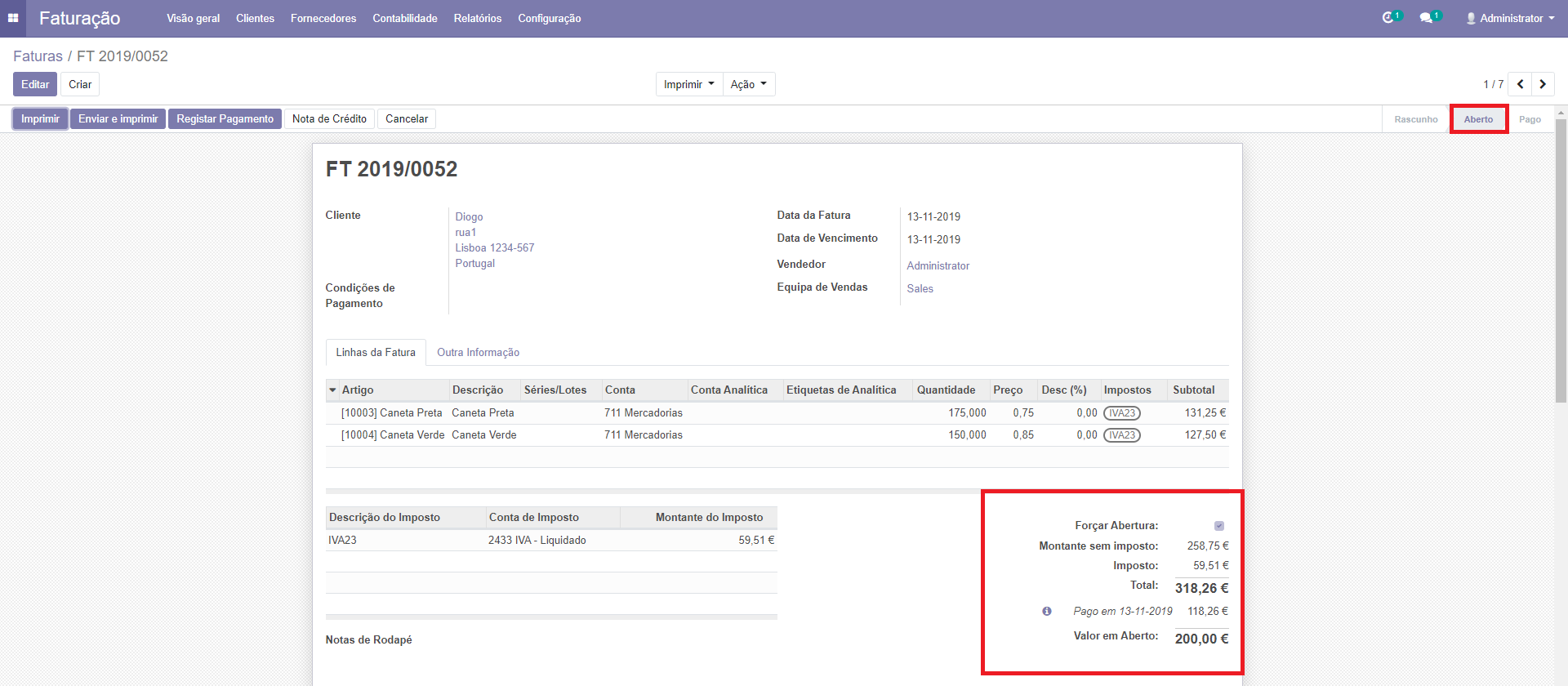
Task: Expand the Imprimir dropdown menu
Action: (x=688, y=84)
